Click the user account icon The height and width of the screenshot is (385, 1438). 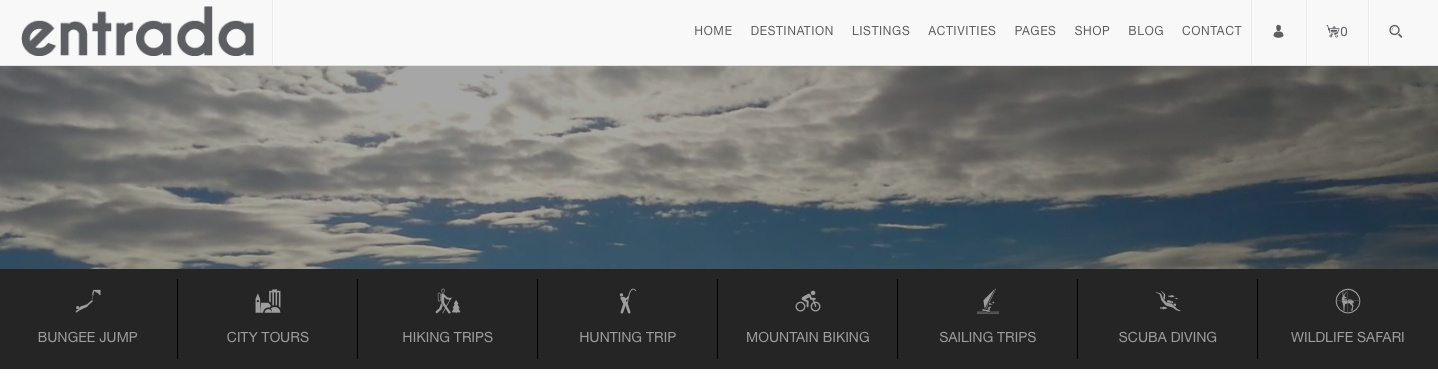pos(1278,31)
